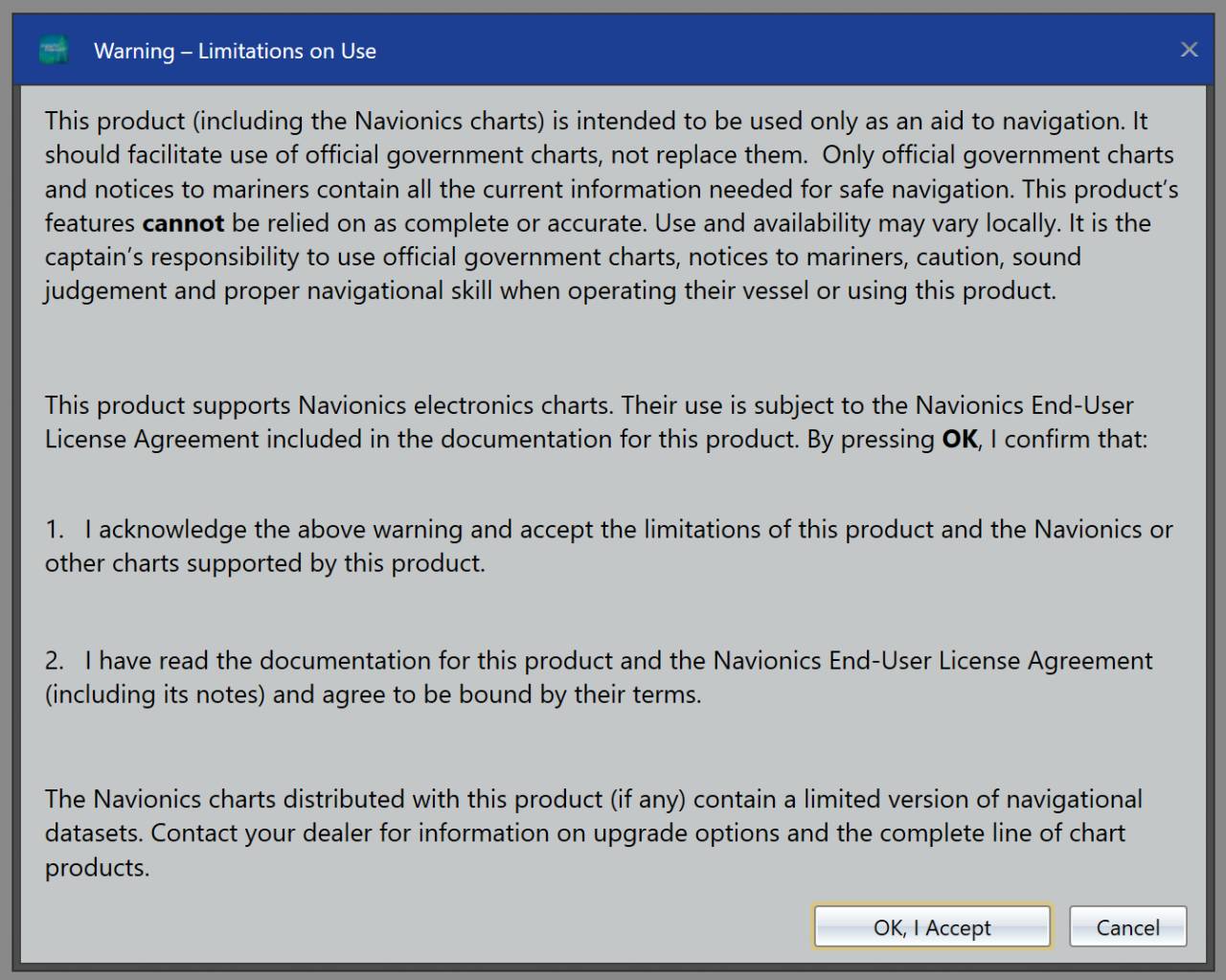Click the 'captain's responsibility' text line
This screenshot has width=1226, height=980.
click(x=562, y=257)
